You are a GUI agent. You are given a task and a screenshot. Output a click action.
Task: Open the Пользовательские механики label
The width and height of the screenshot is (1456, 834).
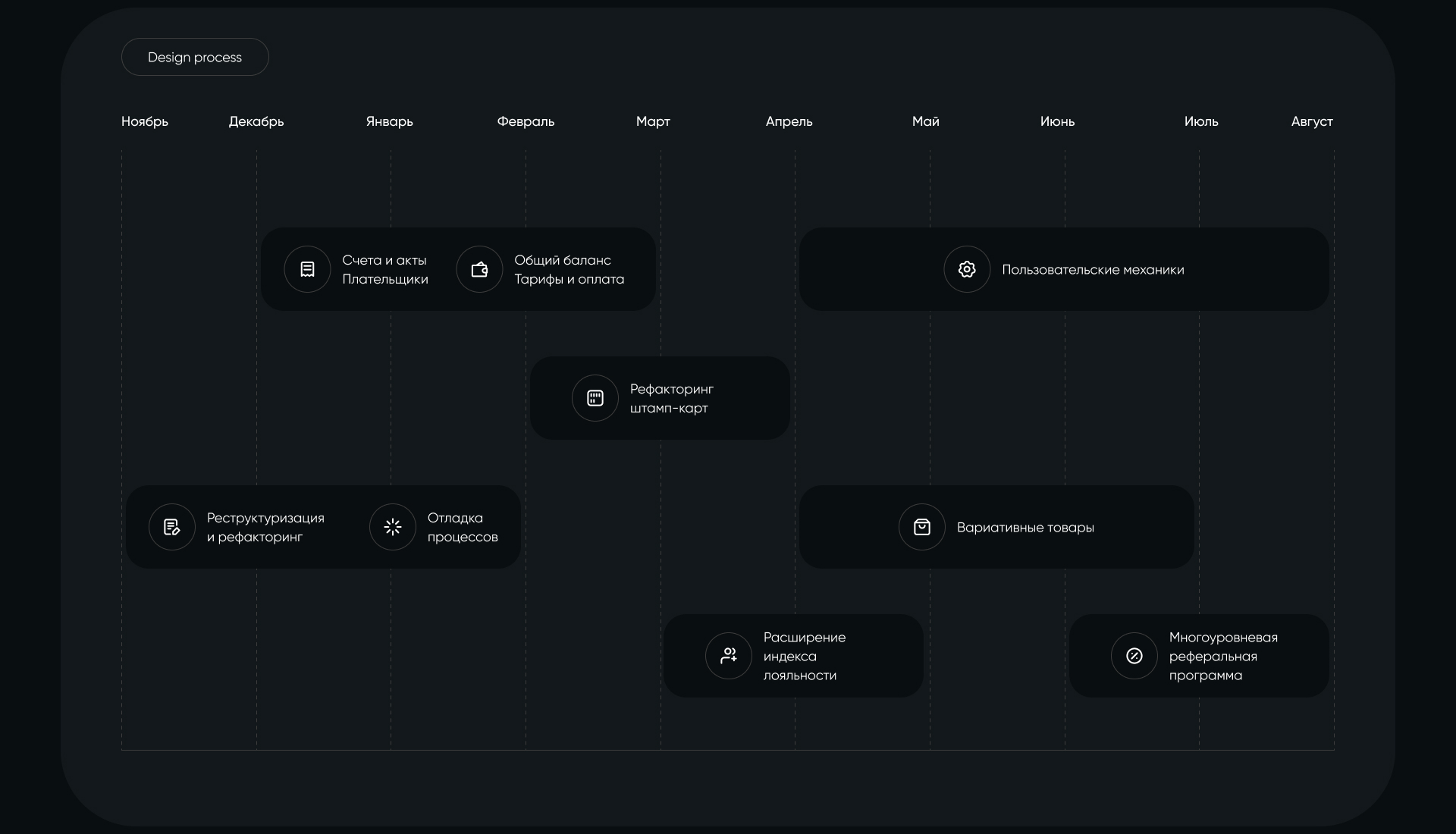(1093, 270)
